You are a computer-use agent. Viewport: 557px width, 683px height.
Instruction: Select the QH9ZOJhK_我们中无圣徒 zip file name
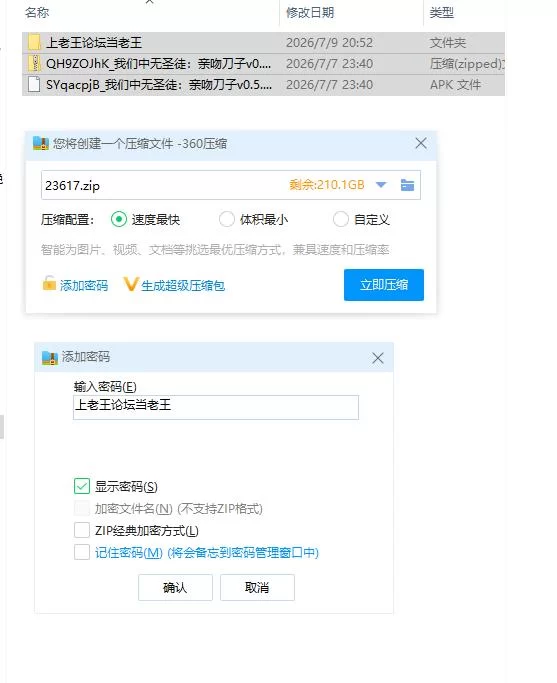pos(159,64)
